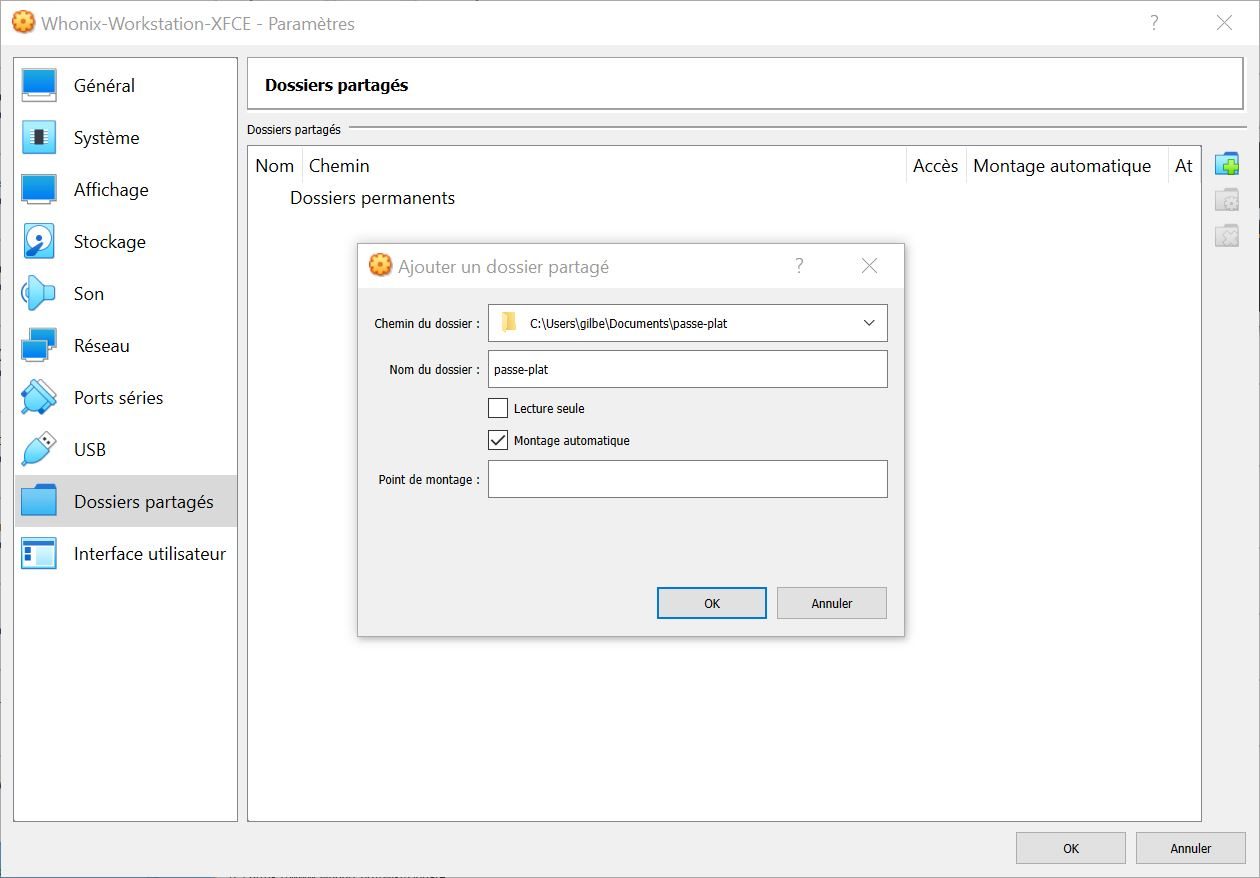This screenshot has width=1260, height=878.
Task: Confirm with OK in the Ajouter dialog
Action: [x=712, y=603]
